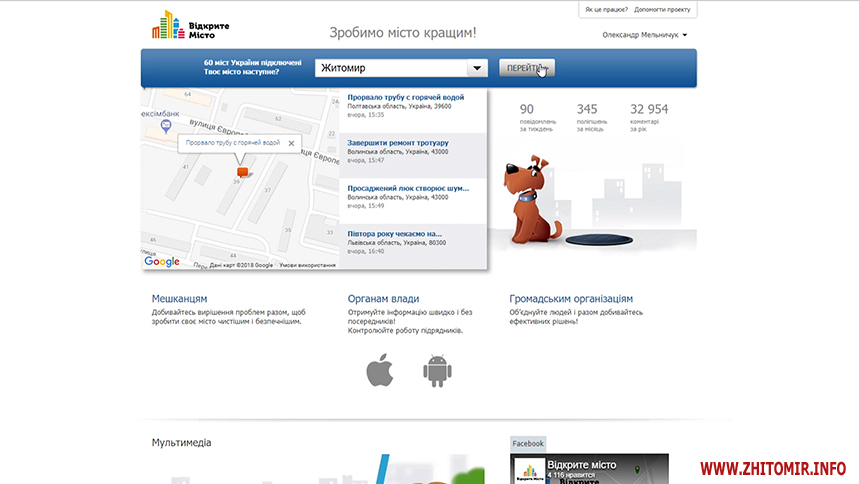Open the Допомогти проекту link
The height and width of the screenshot is (484, 859).
(665, 10)
